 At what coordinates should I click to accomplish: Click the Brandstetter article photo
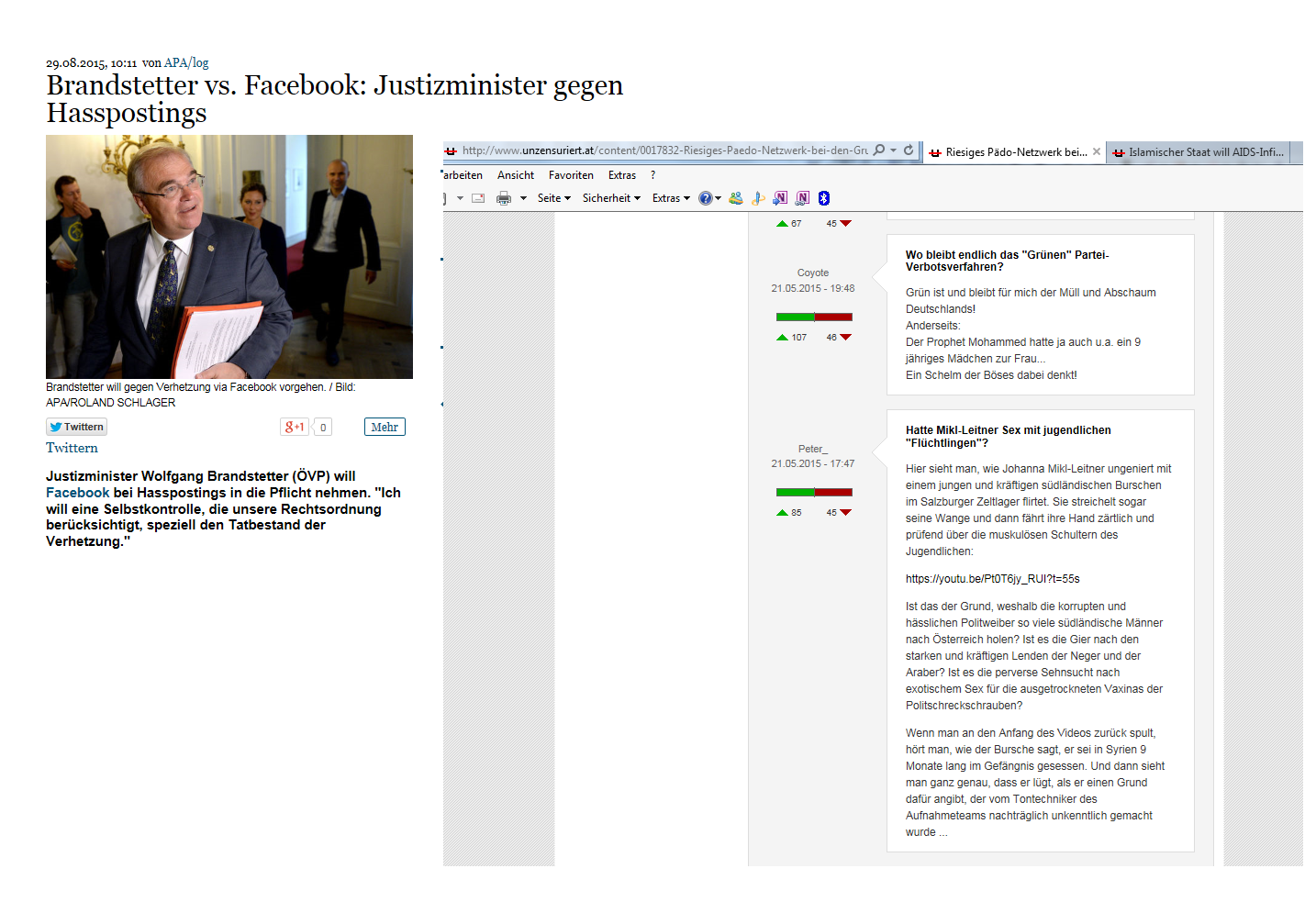click(x=229, y=257)
